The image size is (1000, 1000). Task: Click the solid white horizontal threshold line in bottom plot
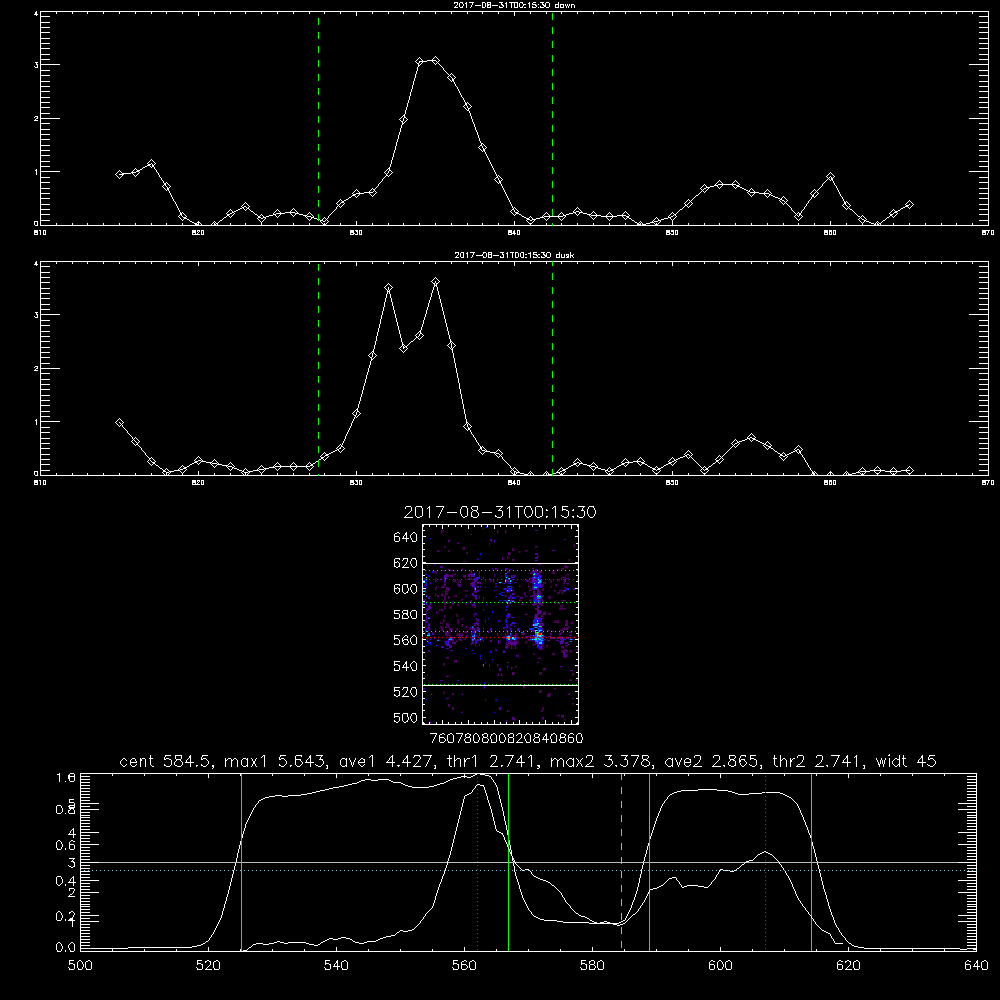(x=528, y=862)
